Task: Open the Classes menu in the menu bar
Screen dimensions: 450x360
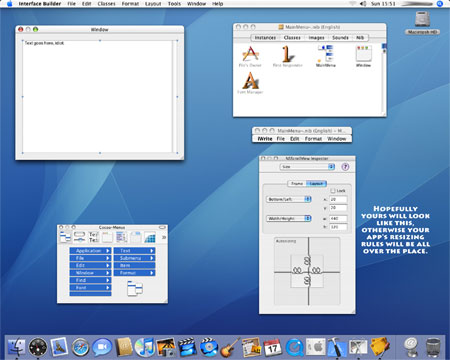Action: (106, 4)
